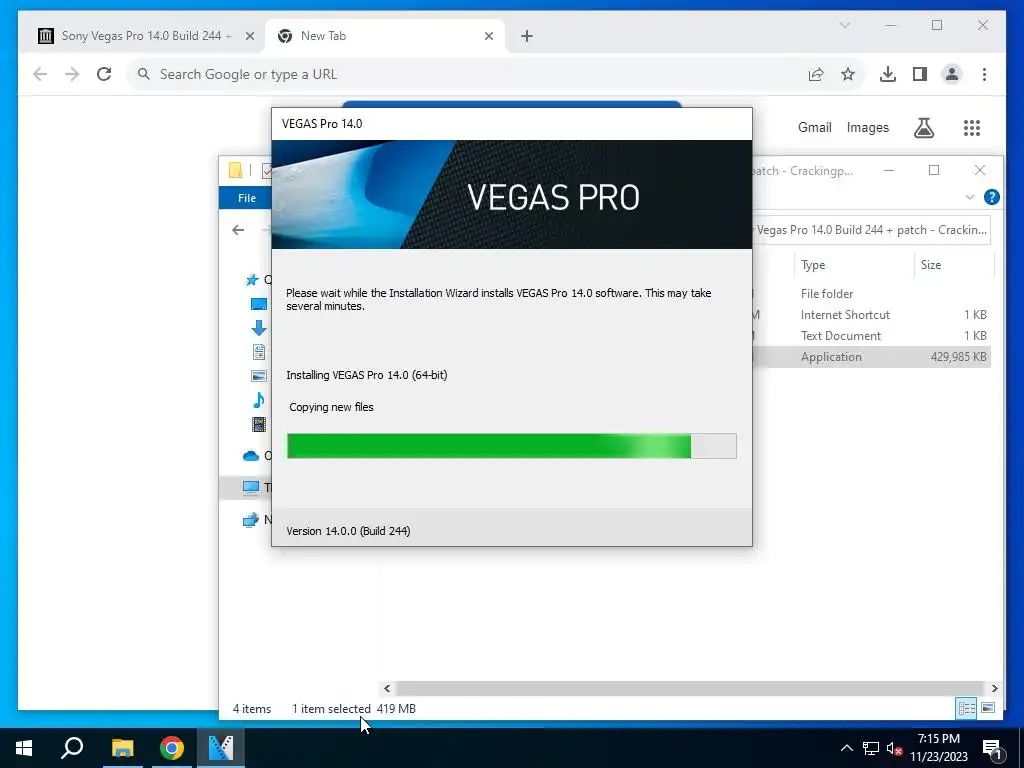Image resolution: width=1024 pixels, height=768 pixels.
Task: Open the Images link
Action: [x=867, y=127]
